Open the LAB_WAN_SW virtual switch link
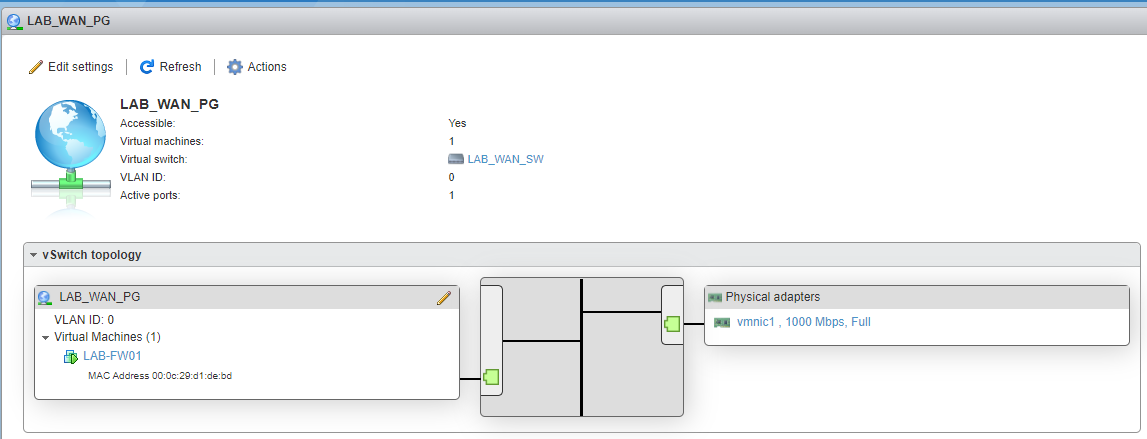The image size is (1147, 439). click(x=505, y=159)
